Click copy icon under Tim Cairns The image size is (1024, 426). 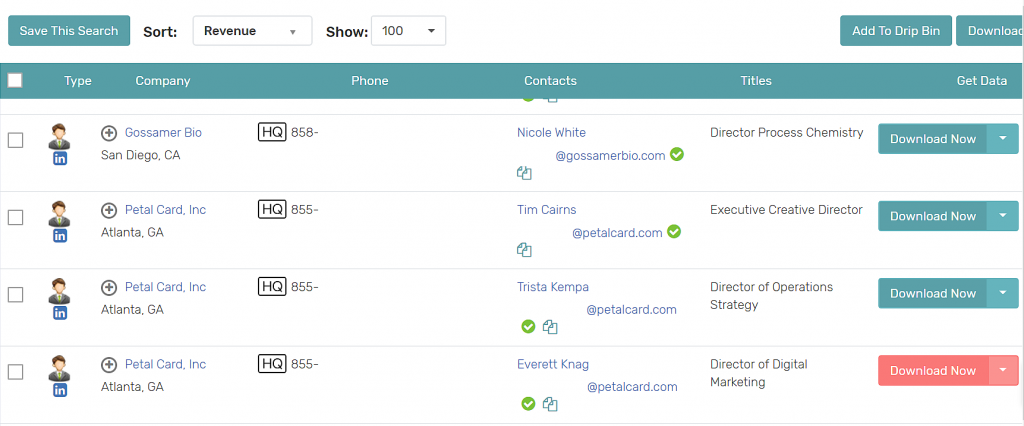tap(523, 250)
